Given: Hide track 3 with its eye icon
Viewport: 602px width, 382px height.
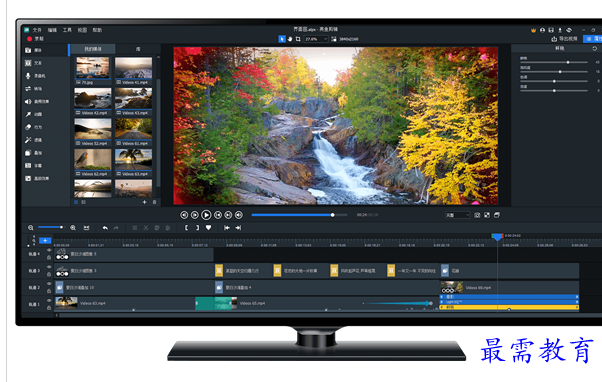Looking at the screenshot, I should (49, 266).
